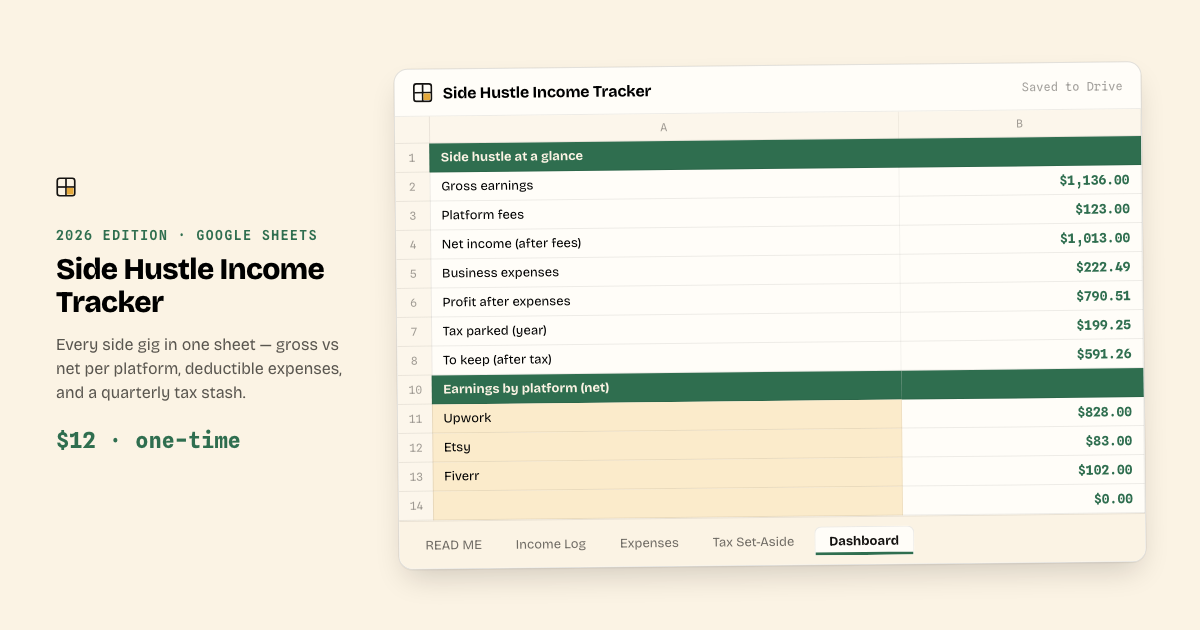Click the large 'Side Hustle Income Tracker' heading

point(190,285)
